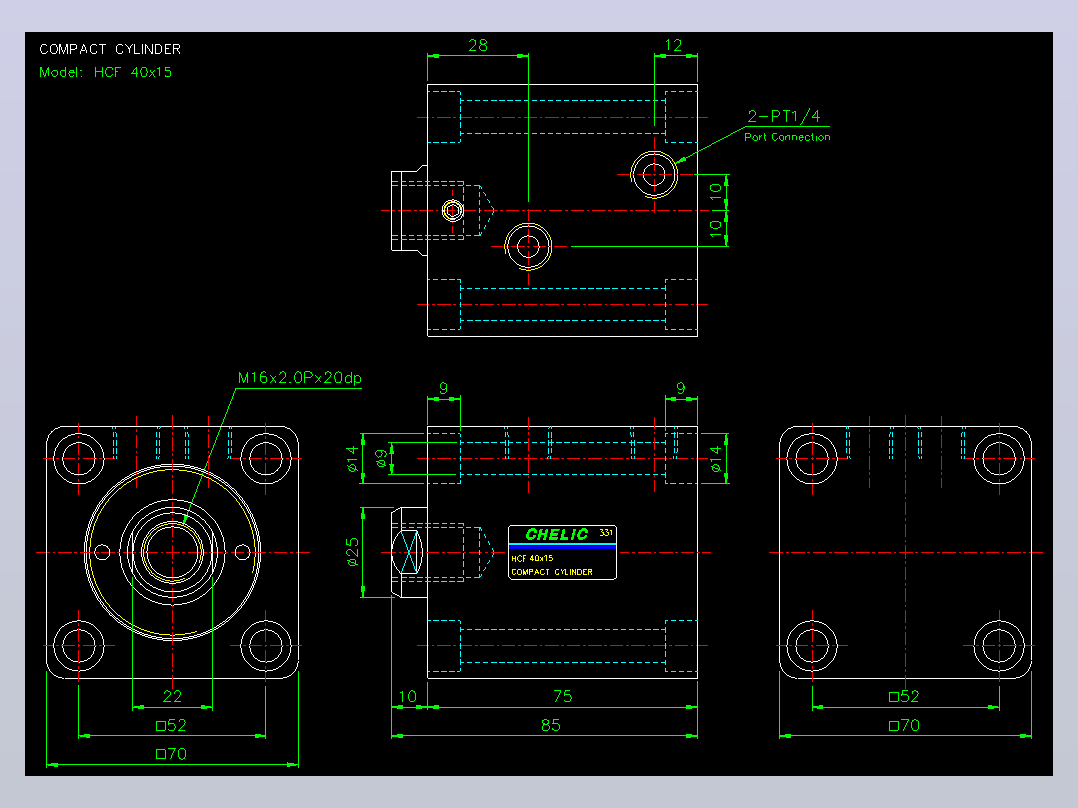Image resolution: width=1078 pixels, height=808 pixels.
Task: Click the "28" dimension in top view
Action: [478, 45]
